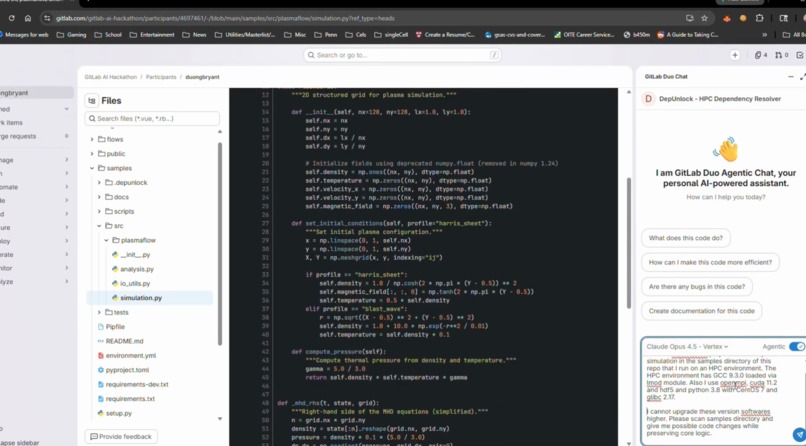The height and width of the screenshot is (446, 806).
Task: Click the Provide feedback button
Action: 121,437
